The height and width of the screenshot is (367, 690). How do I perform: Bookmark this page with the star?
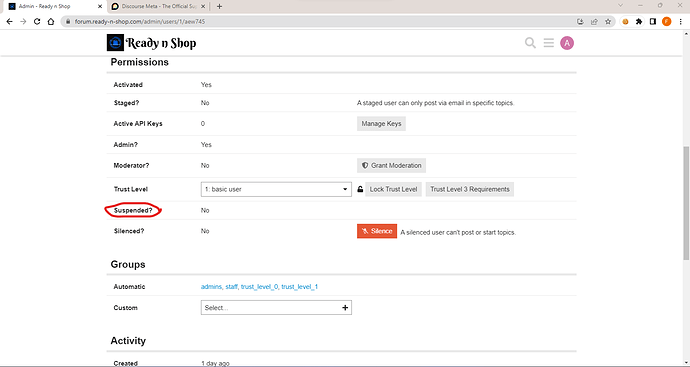coord(608,21)
